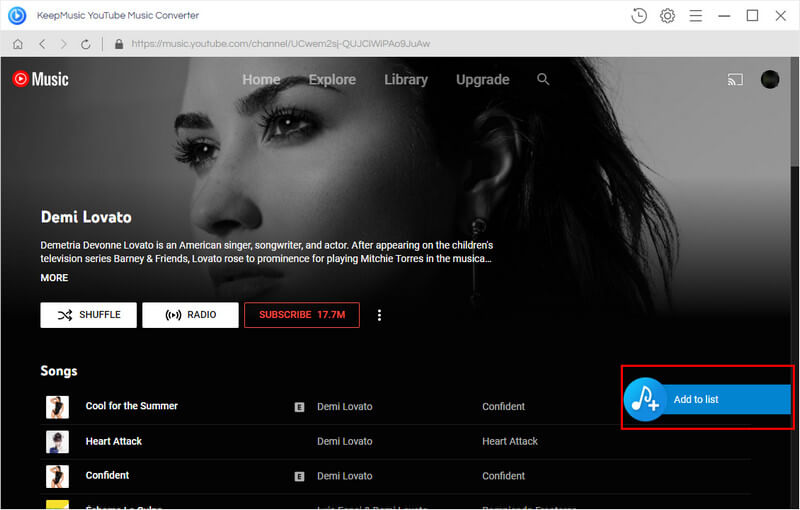Open Demi Lovato artist link in Cool for the Summer row
The height and width of the screenshot is (510, 800).
344,406
